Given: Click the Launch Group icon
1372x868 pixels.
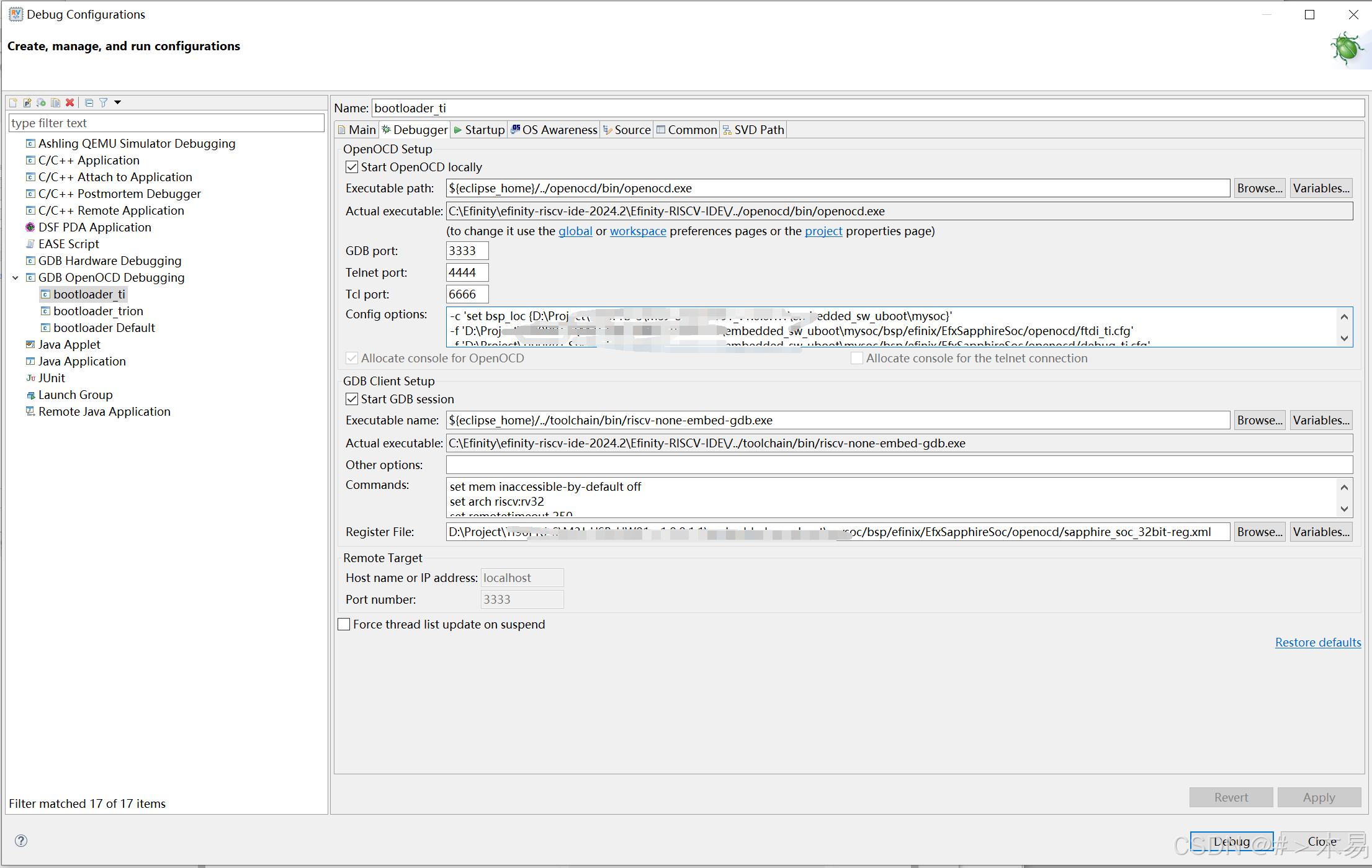Looking at the screenshot, I should point(30,395).
